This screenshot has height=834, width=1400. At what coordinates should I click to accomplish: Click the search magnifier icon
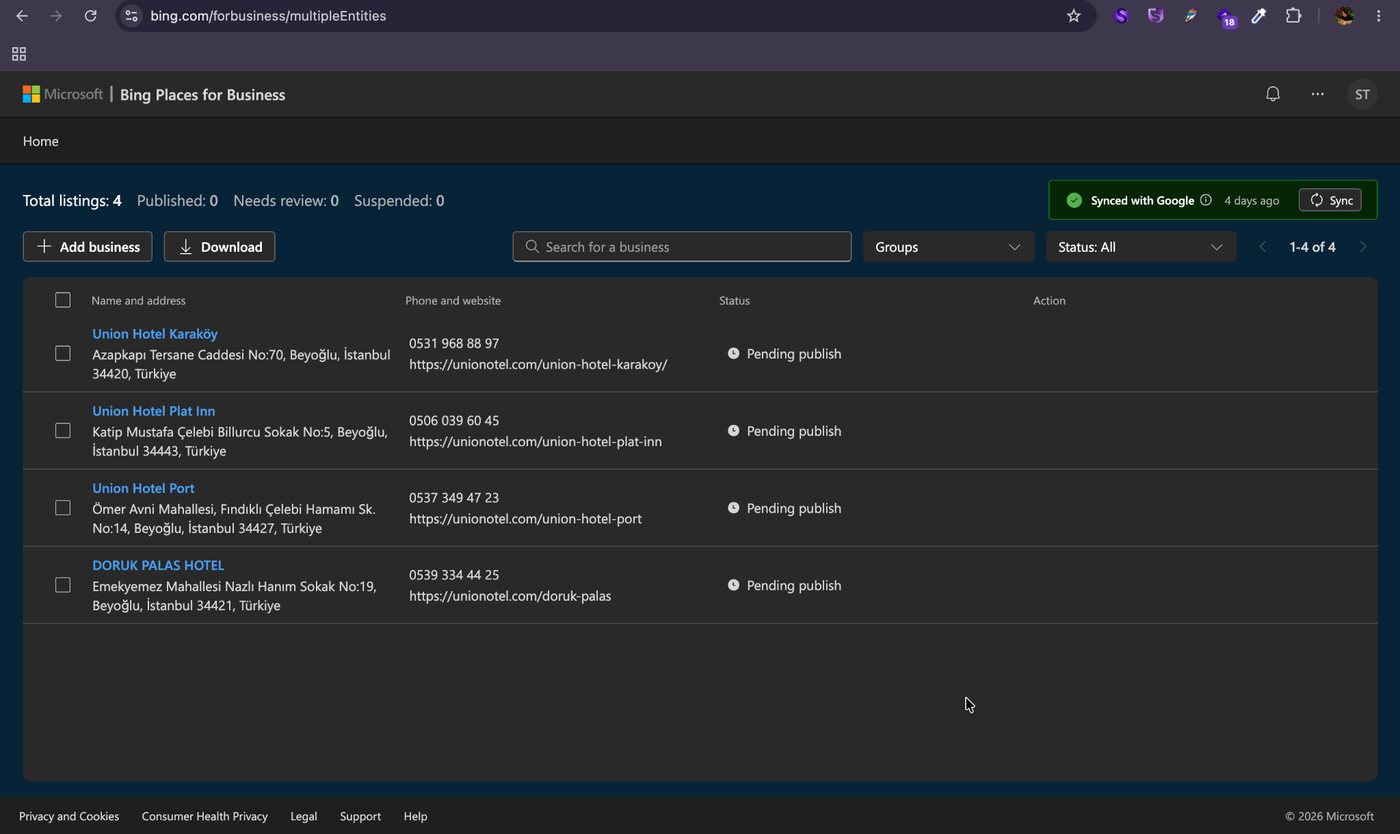pos(532,247)
